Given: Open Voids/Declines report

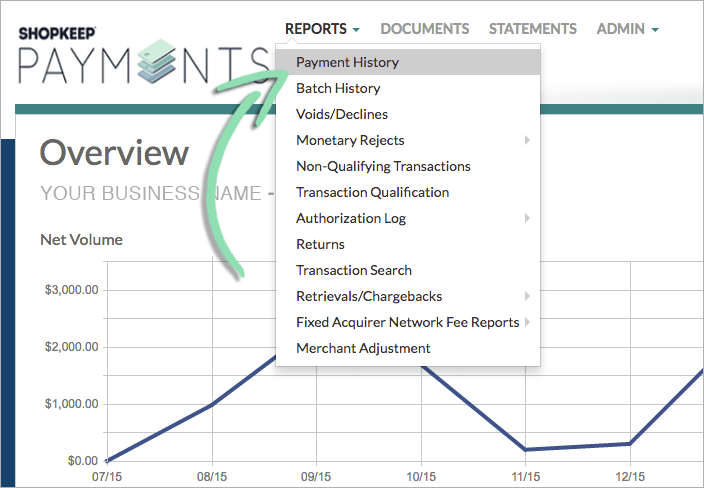Looking at the screenshot, I should point(408,114).
